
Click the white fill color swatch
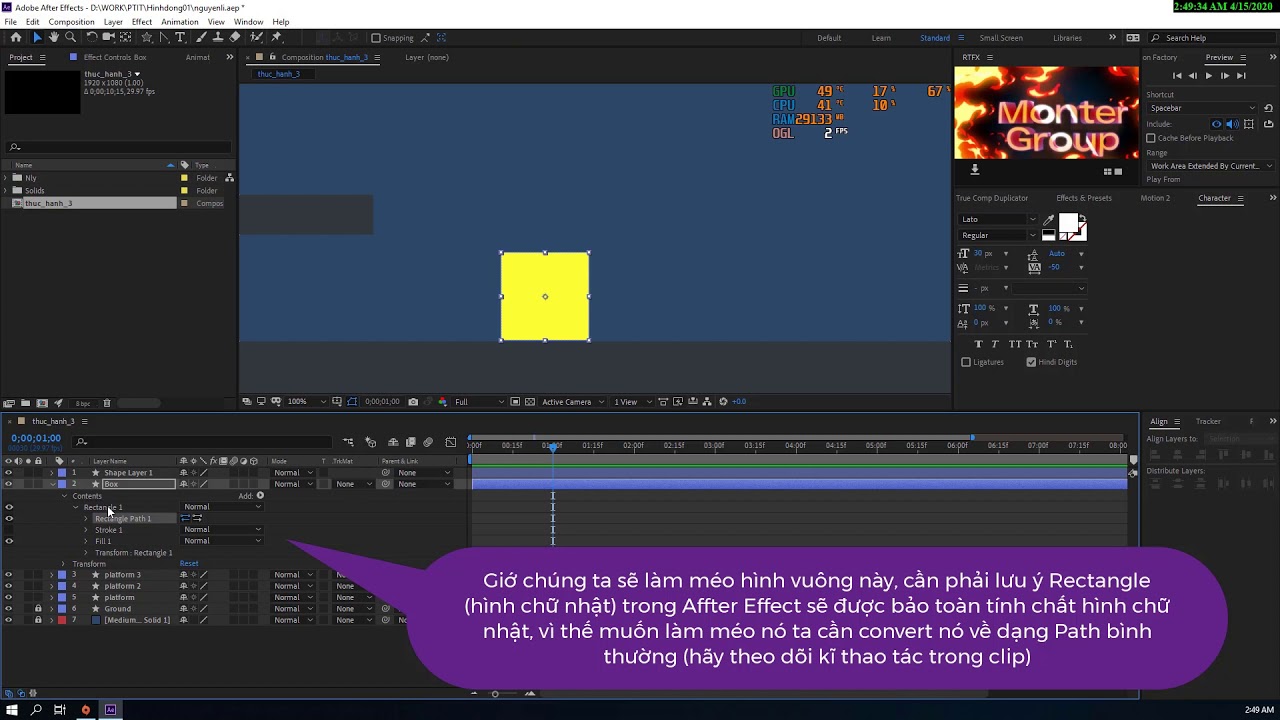(x=1068, y=223)
